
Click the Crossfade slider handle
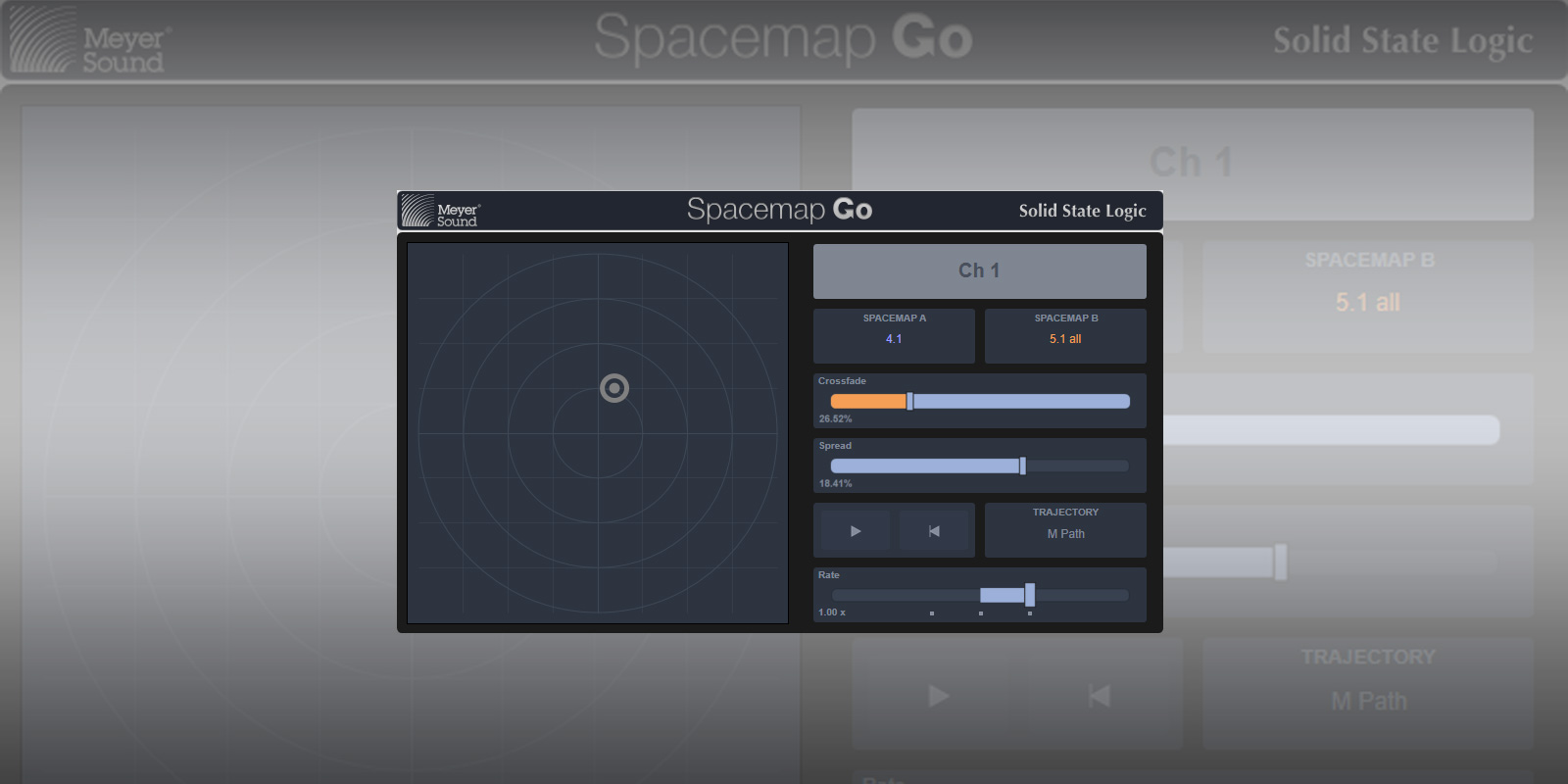click(909, 401)
